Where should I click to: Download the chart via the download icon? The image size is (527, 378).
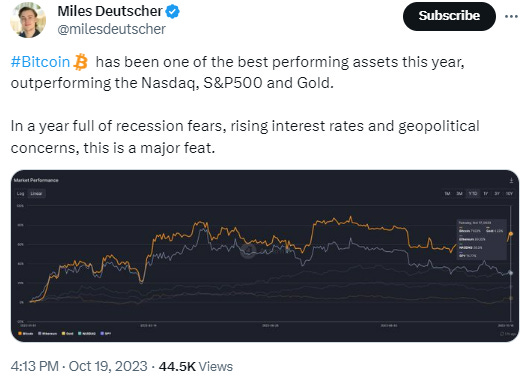511,180
